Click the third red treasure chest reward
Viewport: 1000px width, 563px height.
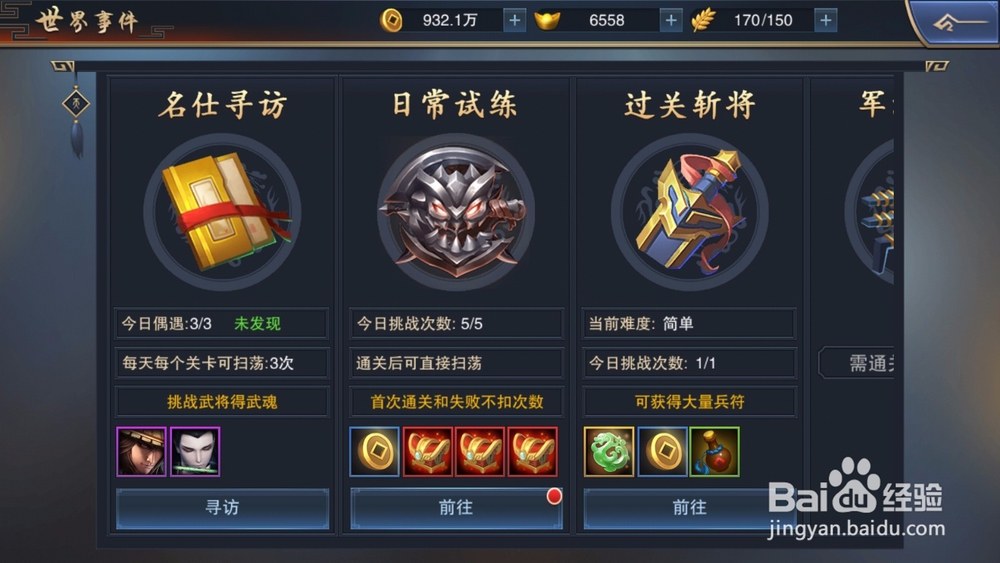533,451
